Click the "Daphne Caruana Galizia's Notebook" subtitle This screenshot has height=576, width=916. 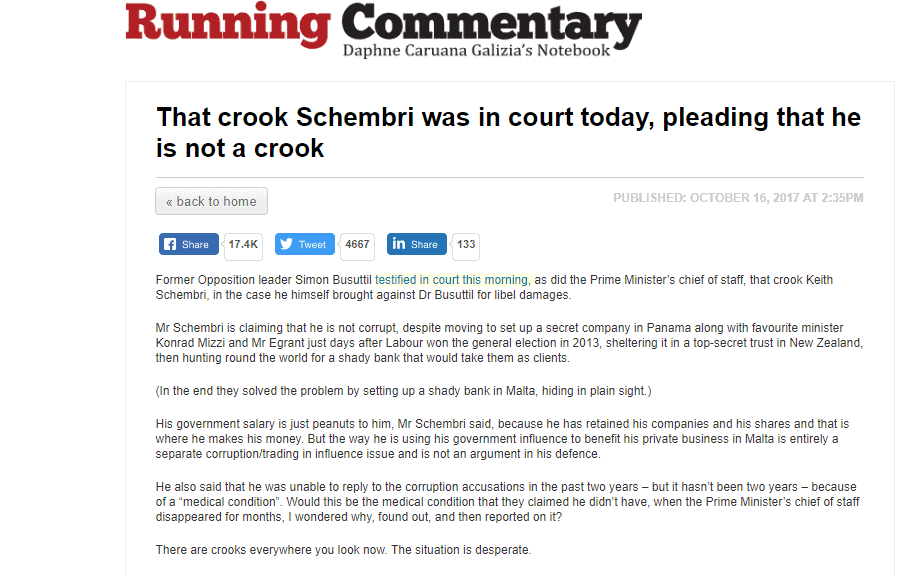pos(476,50)
